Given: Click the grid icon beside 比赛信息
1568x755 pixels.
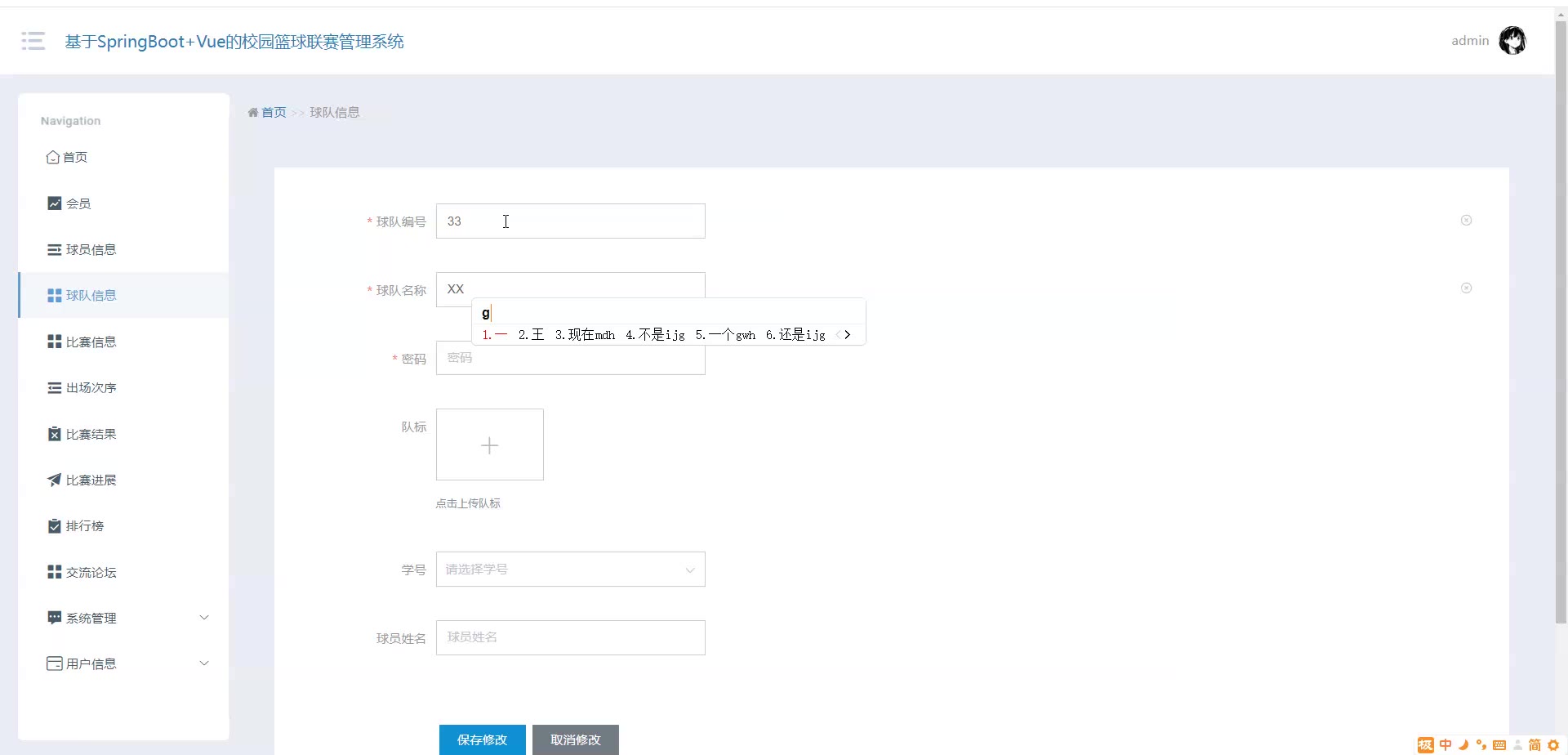Looking at the screenshot, I should (54, 342).
